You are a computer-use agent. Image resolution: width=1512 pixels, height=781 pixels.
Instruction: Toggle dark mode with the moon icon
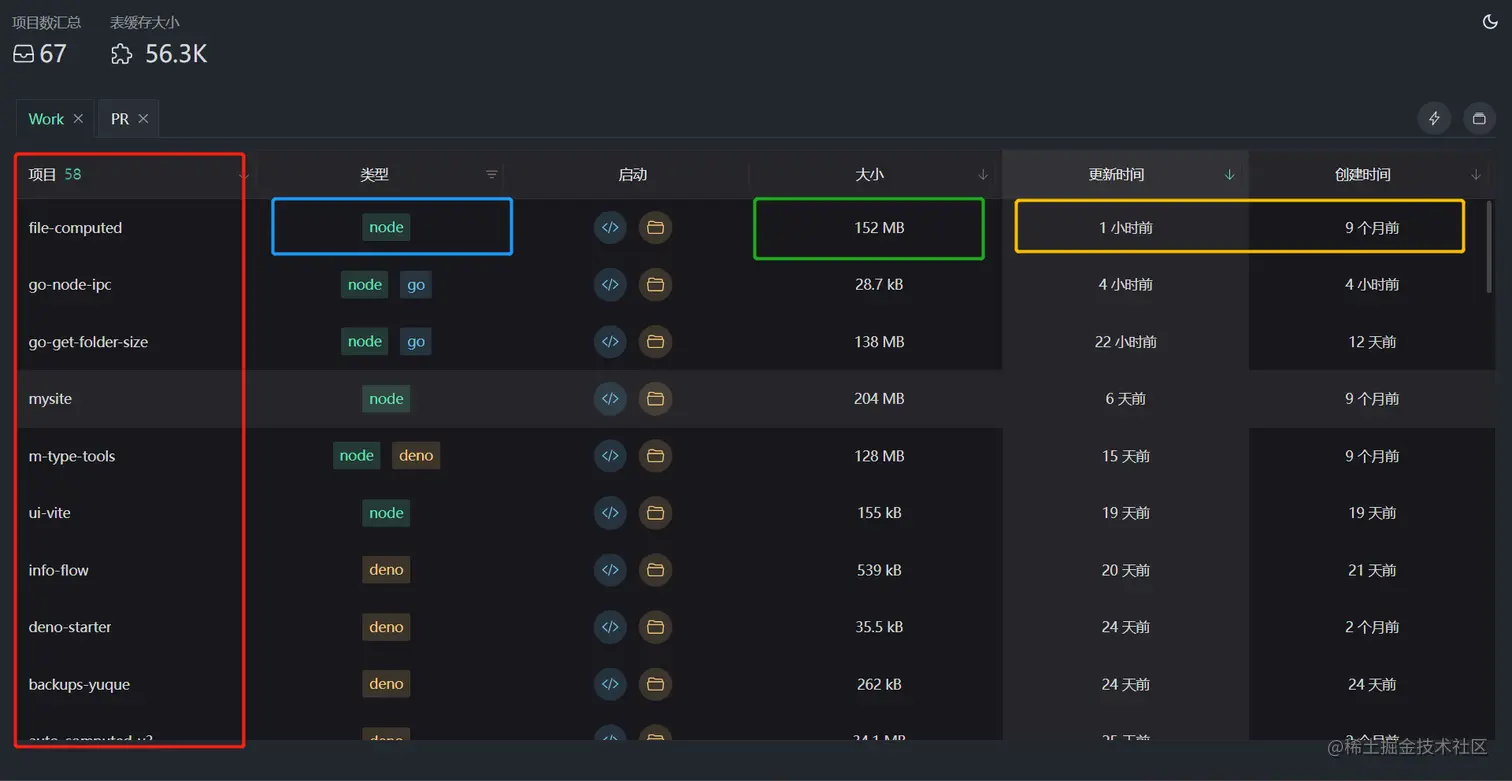coord(1489,22)
